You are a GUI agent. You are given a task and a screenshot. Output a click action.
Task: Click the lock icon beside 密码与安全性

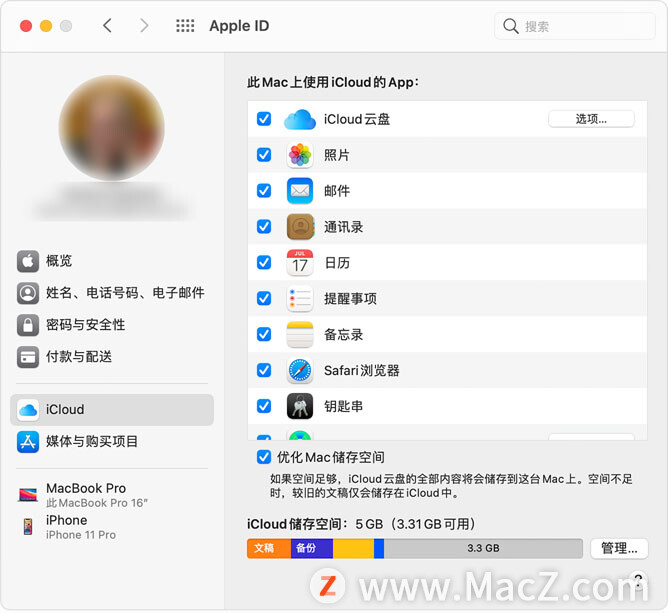[28, 325]
